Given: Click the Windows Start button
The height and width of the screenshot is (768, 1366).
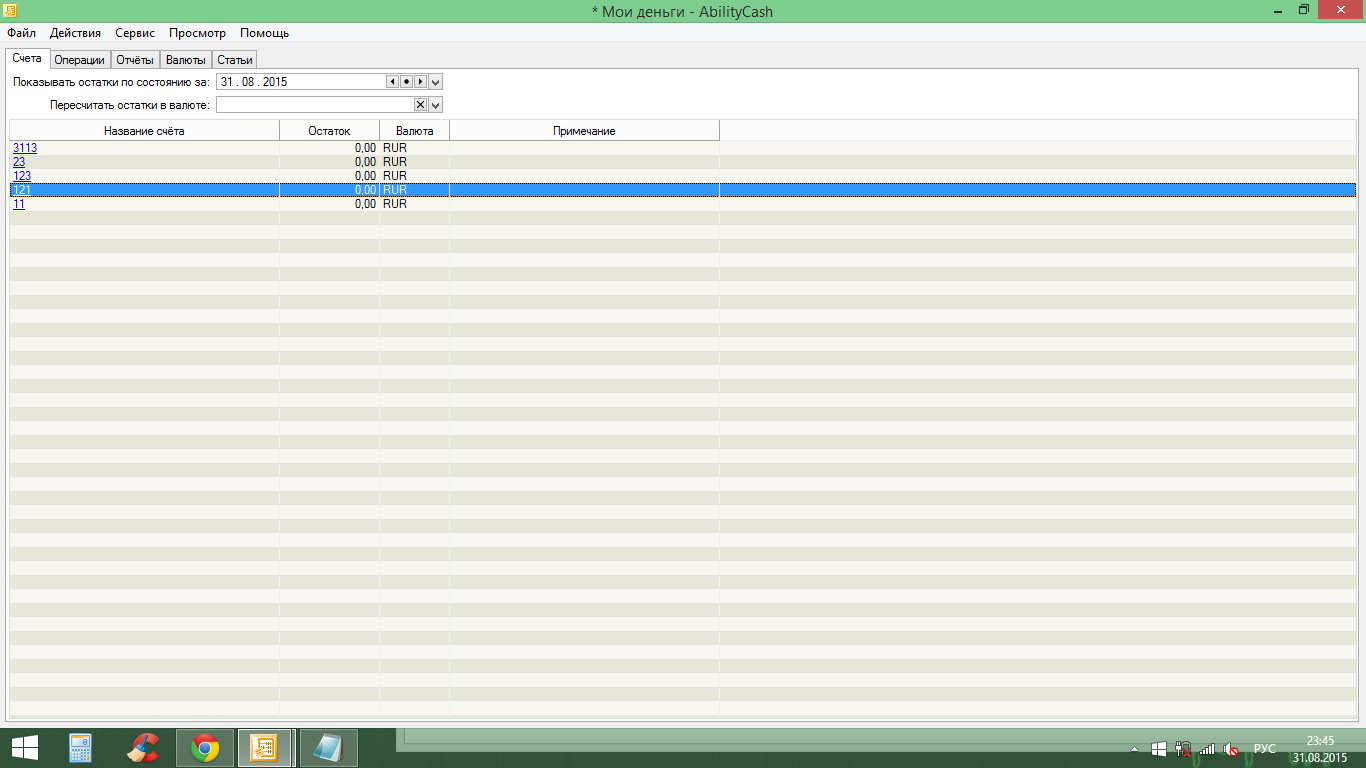Looking at the screenshot, I should pyautogui.click(x=25, y=748).
